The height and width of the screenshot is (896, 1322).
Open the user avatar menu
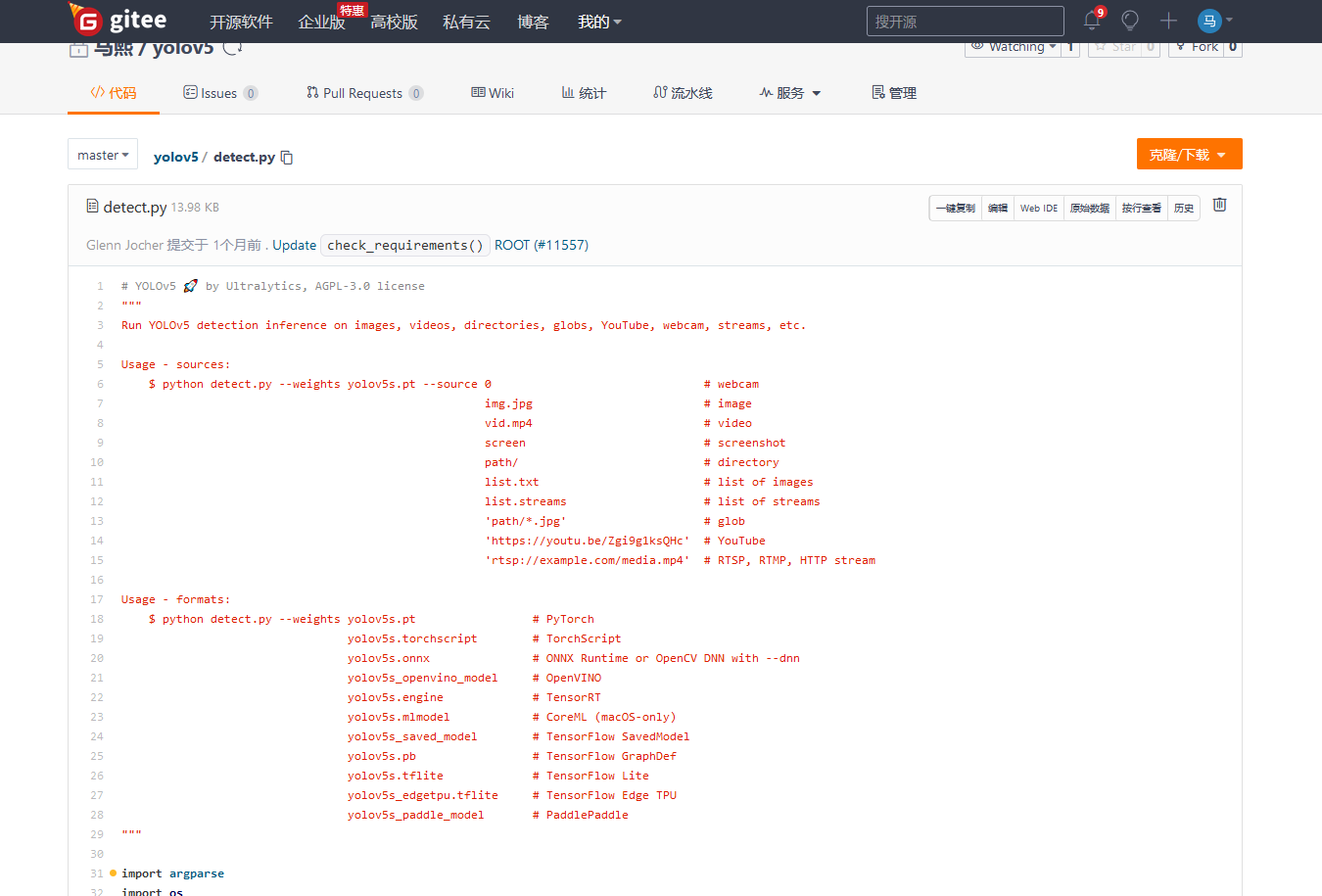tap(1215, 21)
